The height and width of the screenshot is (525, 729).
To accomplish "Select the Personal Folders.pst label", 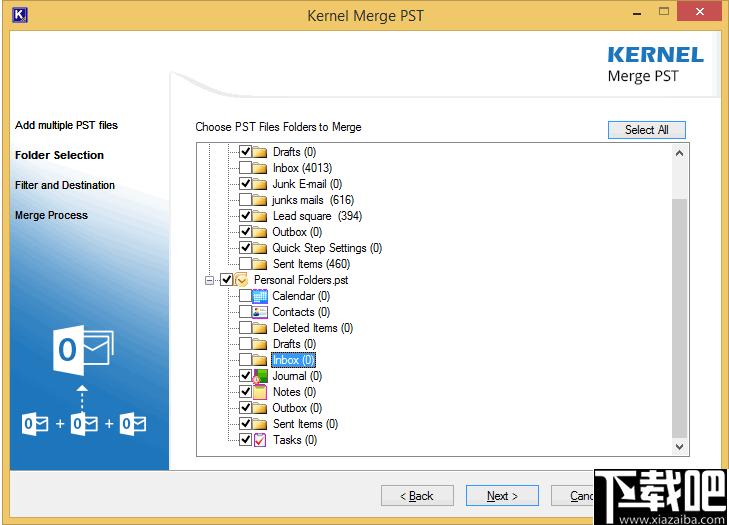I will (301, 280).
